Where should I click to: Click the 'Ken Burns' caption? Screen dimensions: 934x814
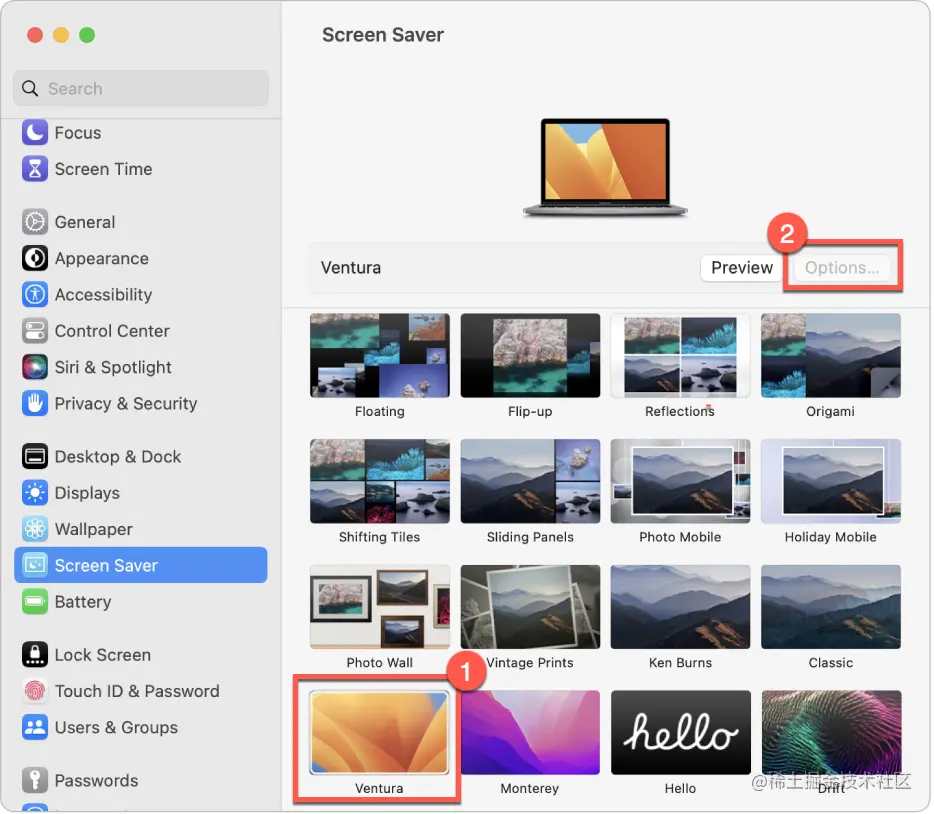(x=680, y=663)
